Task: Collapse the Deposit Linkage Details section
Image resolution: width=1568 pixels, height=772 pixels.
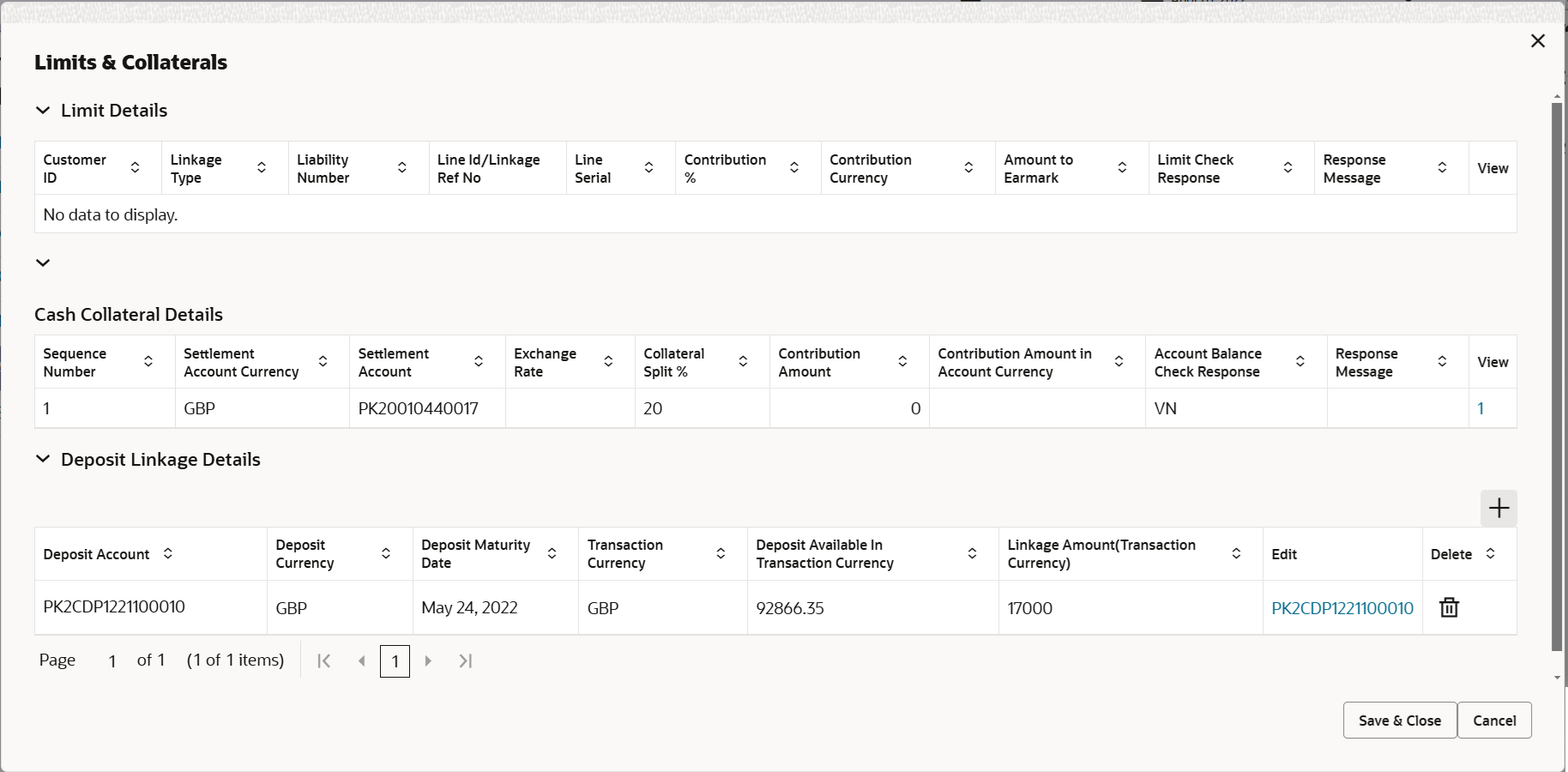Action: coord(43,460)
